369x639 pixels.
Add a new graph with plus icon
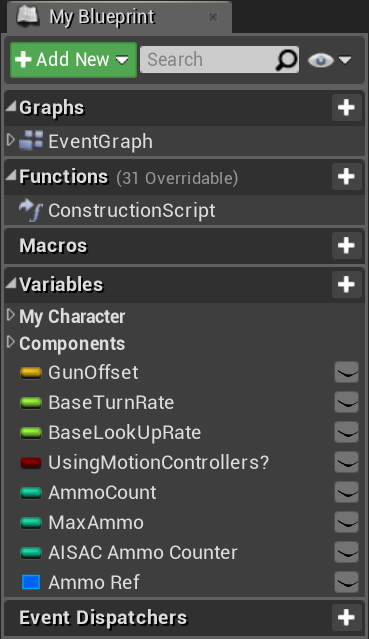346,108
